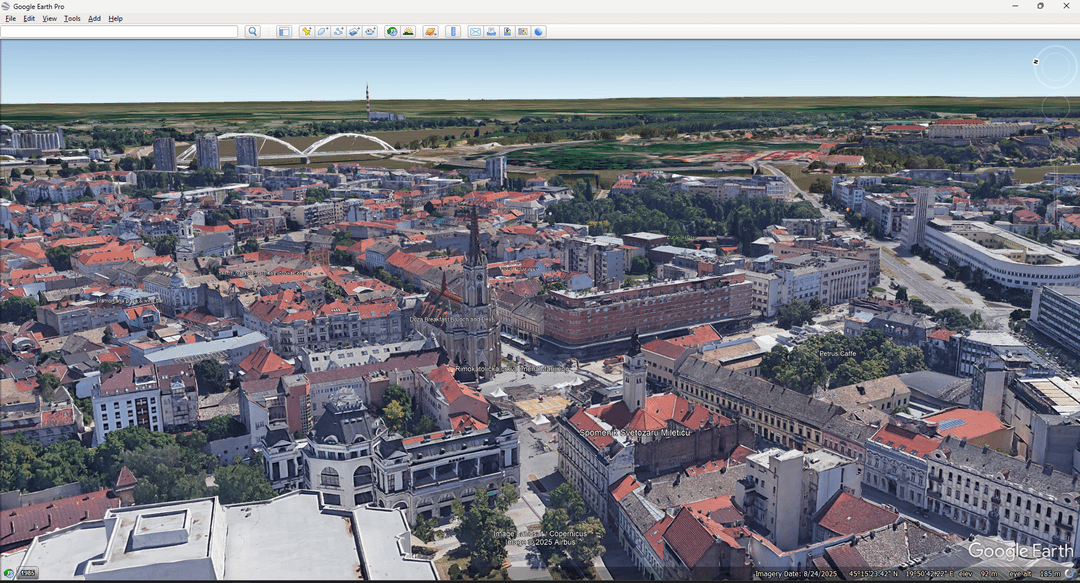Click in the search input field
The width and height of the screenshot is (1080, 583).
point(120,32)
